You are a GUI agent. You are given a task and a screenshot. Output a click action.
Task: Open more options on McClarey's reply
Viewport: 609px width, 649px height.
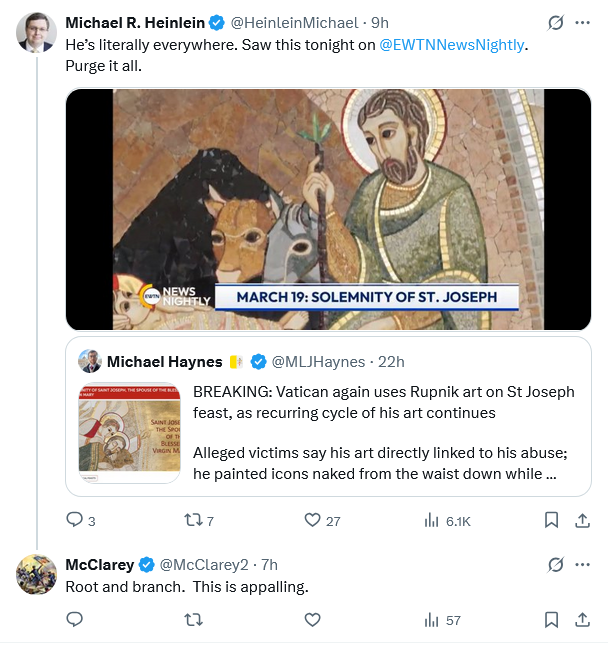tap(583, 565)
